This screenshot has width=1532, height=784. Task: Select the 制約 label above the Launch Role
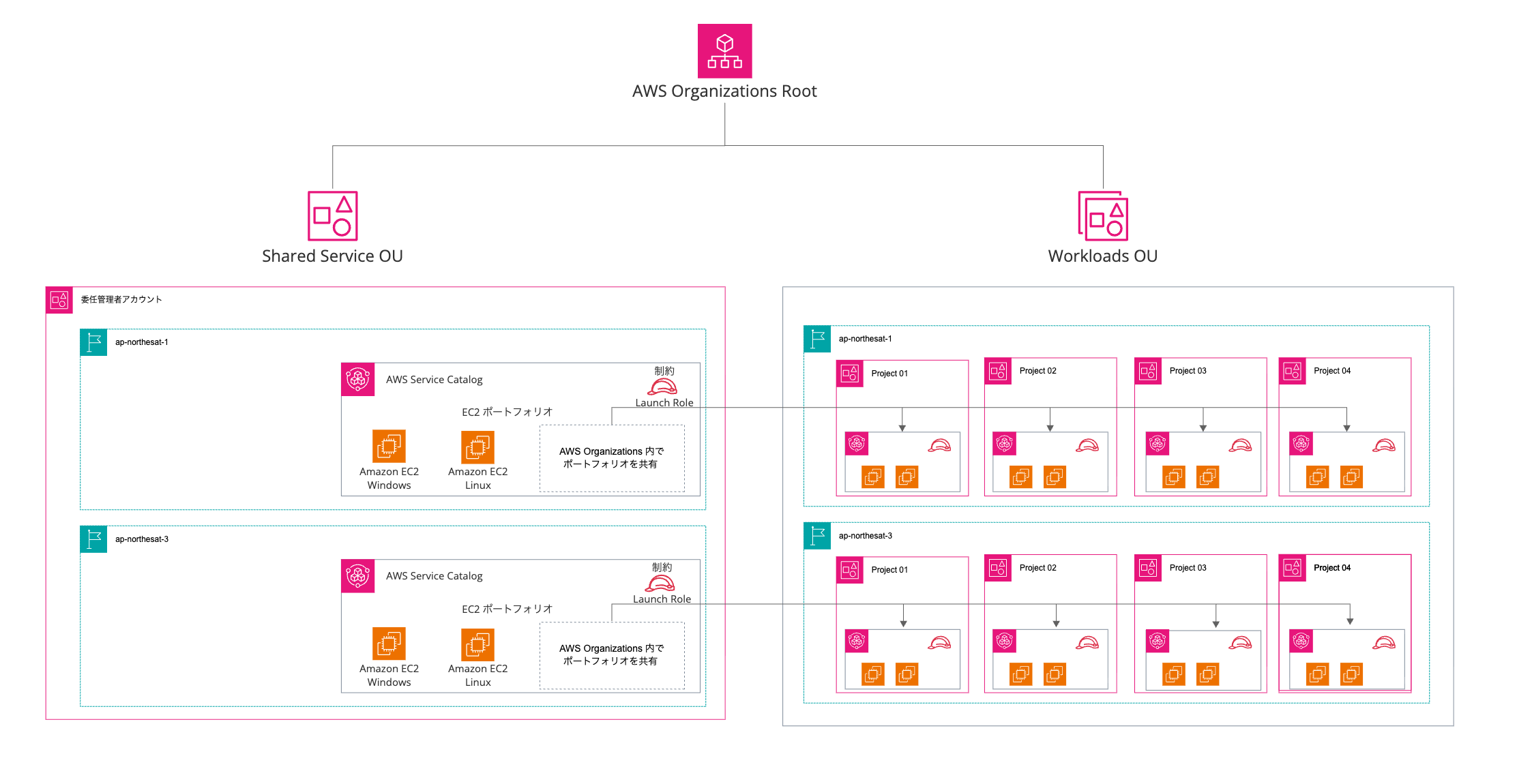(663, 371)
